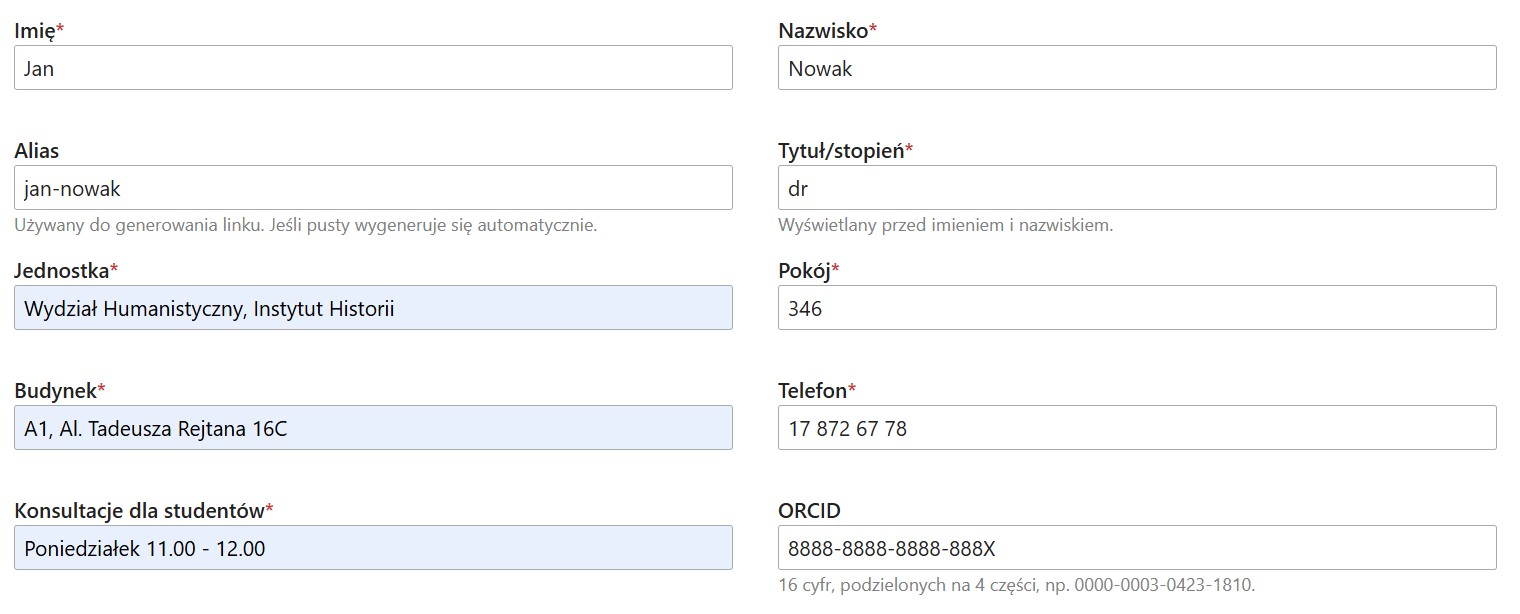Click the Imię input field containing Jan
Viewport: 1520px width, 614px height.
click(x=373, y=68)
